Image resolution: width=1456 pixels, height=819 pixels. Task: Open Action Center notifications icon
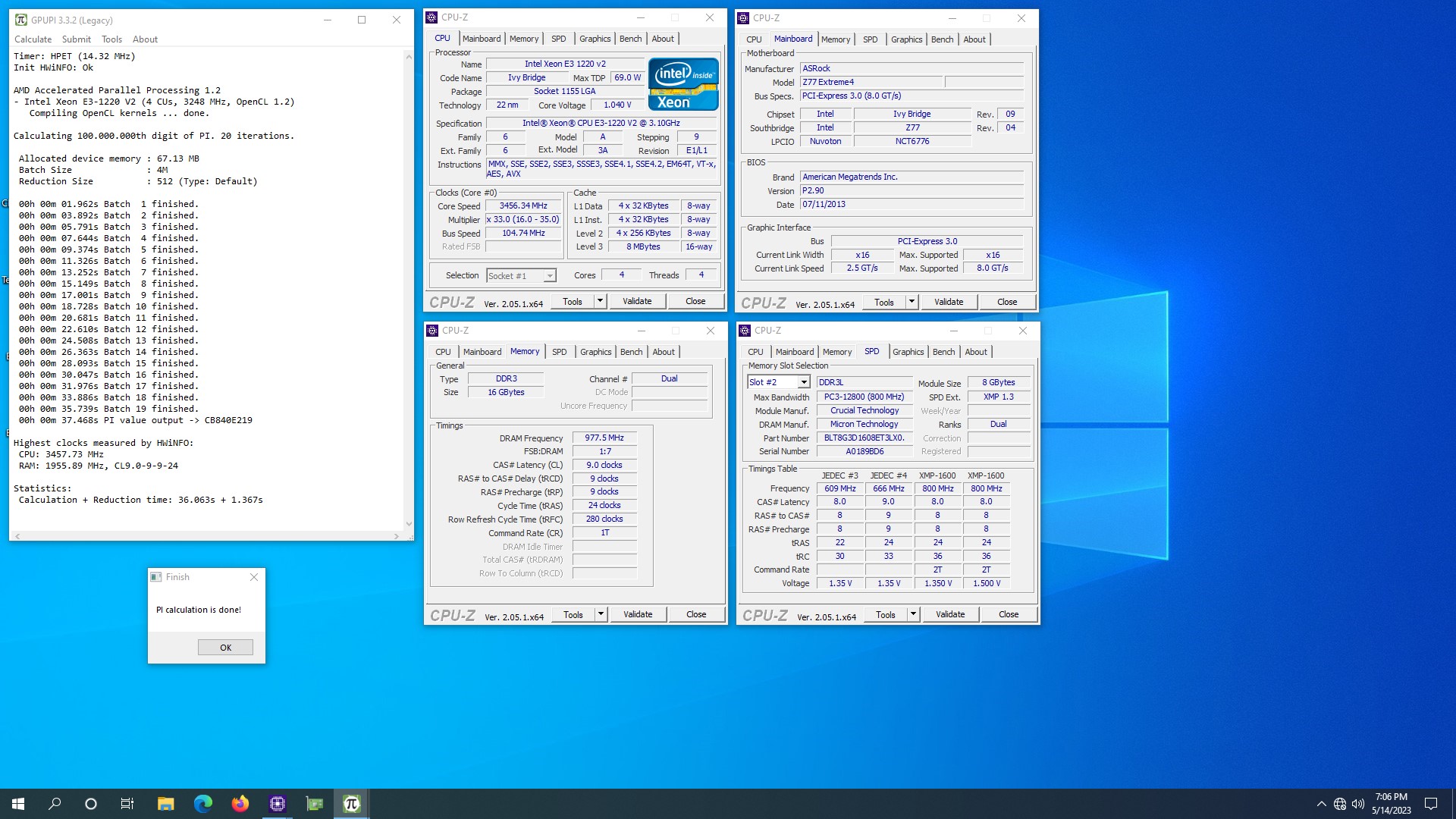[1431, 804]
